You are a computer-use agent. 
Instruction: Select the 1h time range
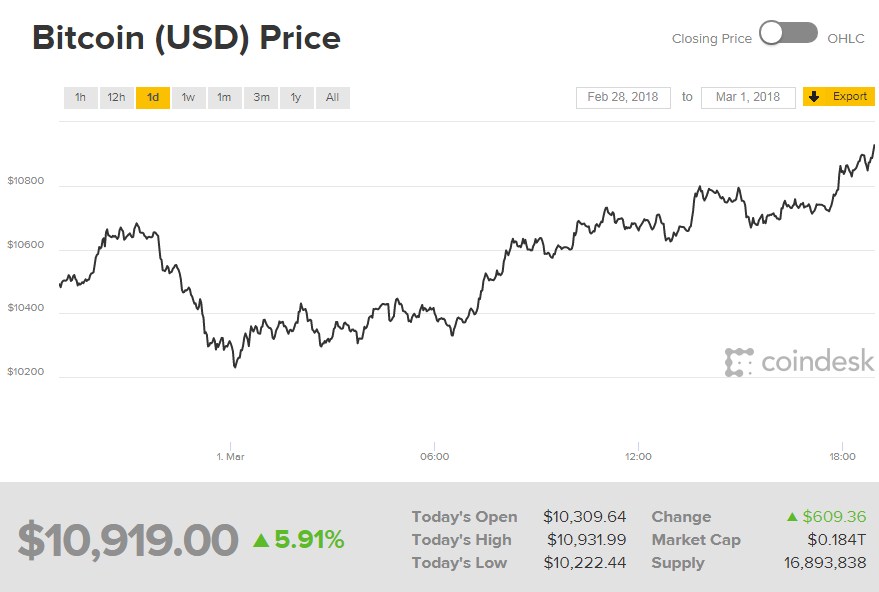pyautogui.click(x=80, y=97)
